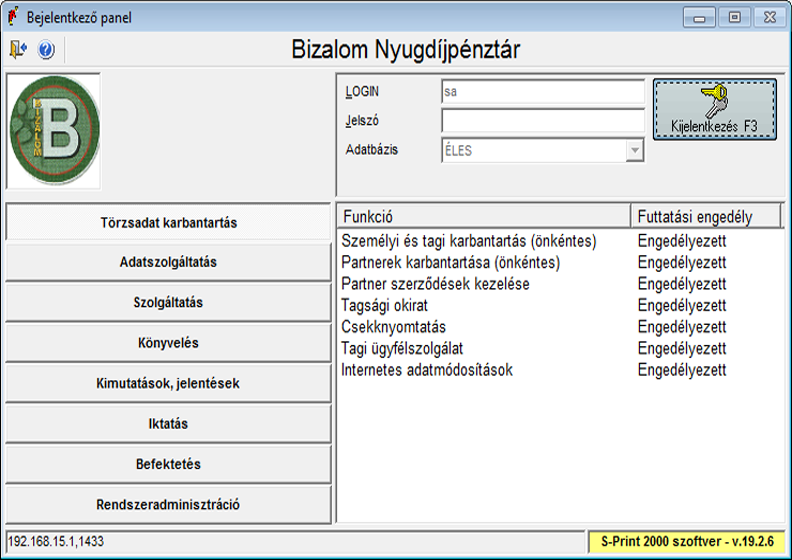This screenshot has width=792, height=560.
Task: Focus the LOGIN input field
Action: pos(543,92)
